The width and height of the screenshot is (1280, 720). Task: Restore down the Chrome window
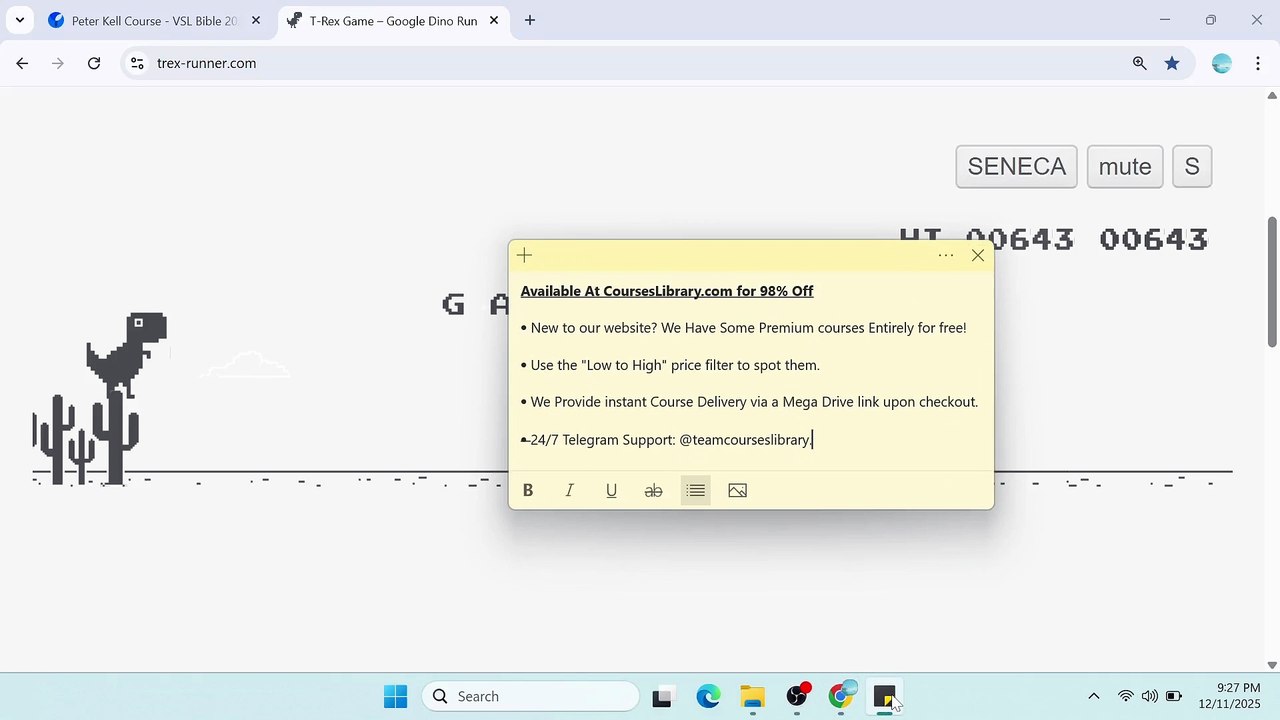1211,20
